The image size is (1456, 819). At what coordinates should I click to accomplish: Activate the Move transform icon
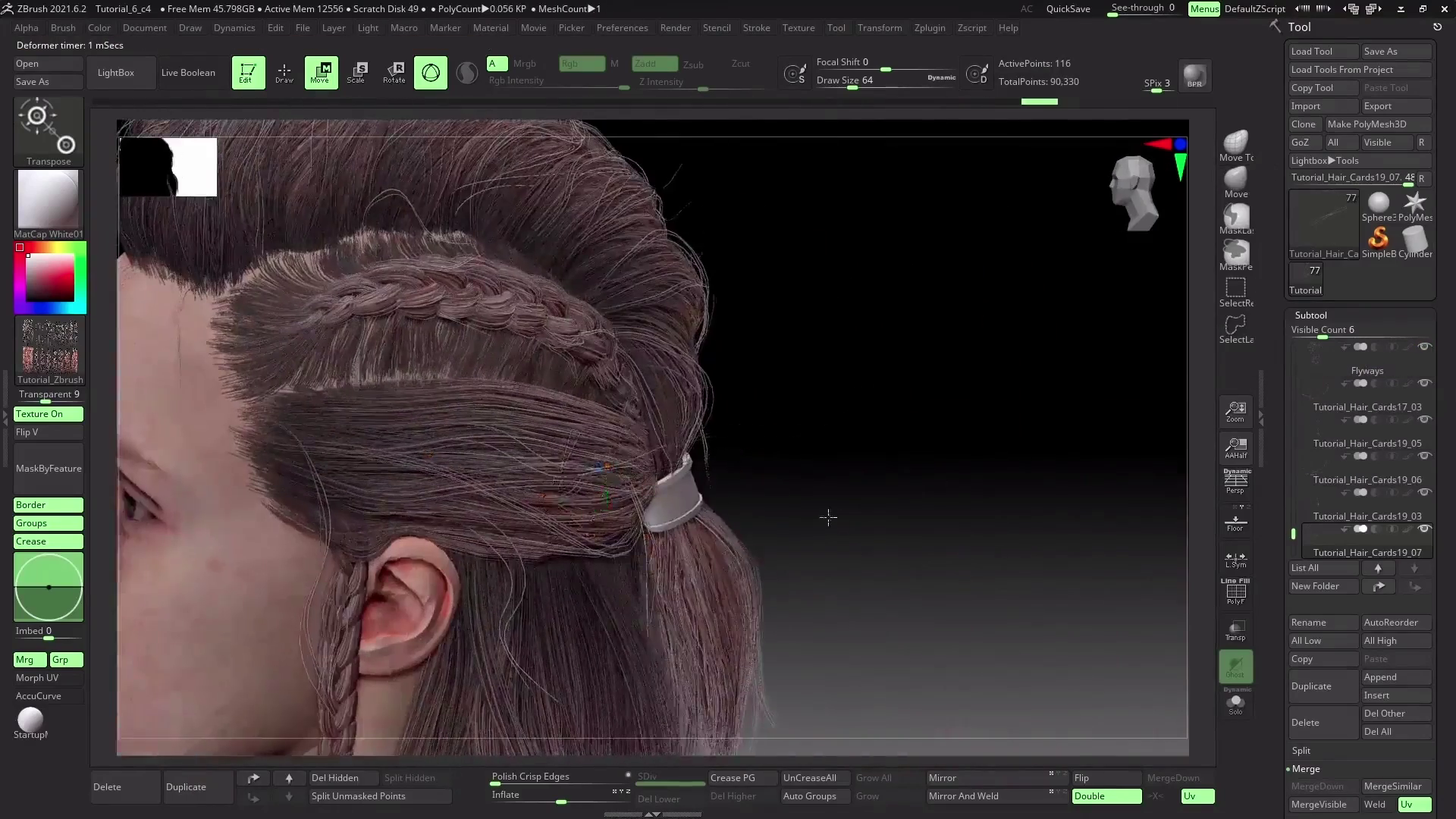(321, 73)
